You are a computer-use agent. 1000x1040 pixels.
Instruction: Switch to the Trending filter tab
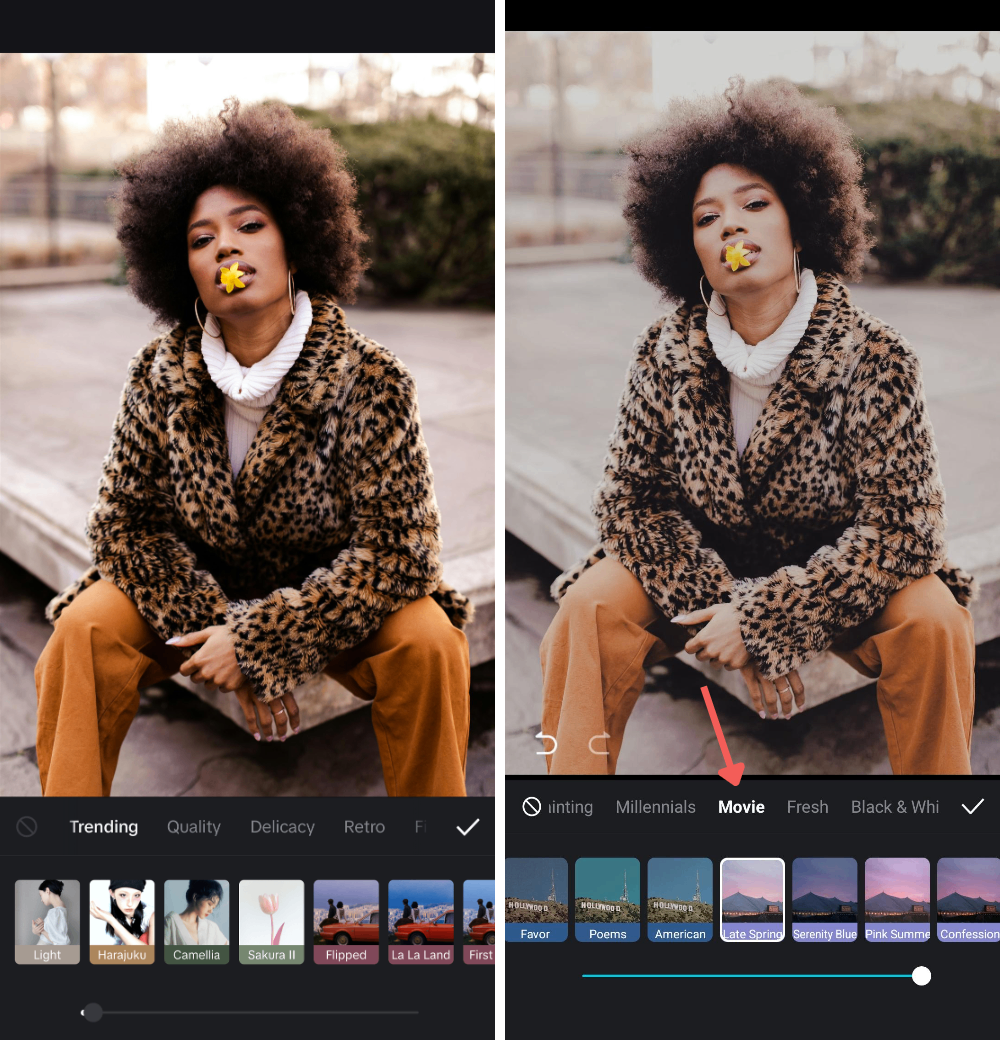click(104, 826)
